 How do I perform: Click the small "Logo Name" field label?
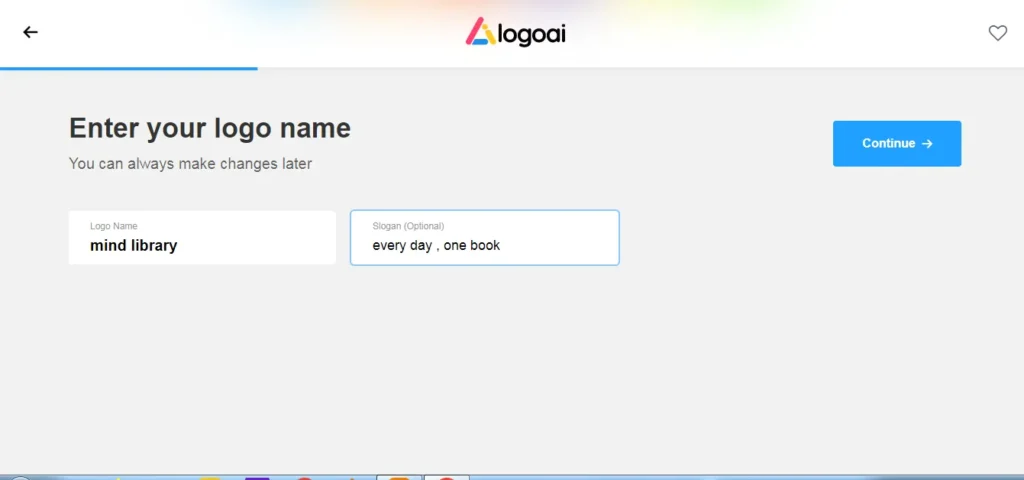pyautogui.click(x=114, y=226)
